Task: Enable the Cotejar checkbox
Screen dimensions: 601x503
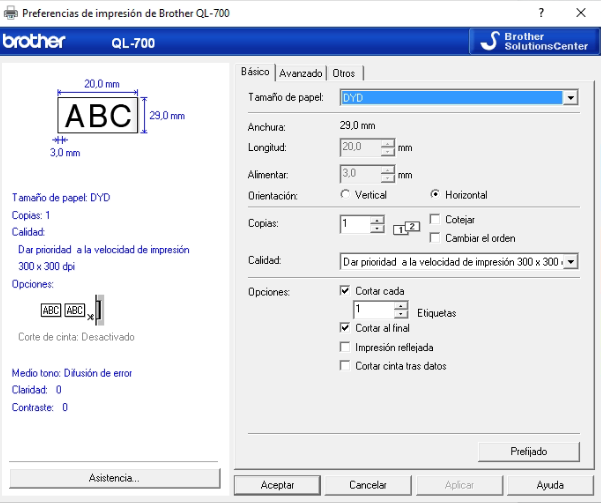Action: 435,219
